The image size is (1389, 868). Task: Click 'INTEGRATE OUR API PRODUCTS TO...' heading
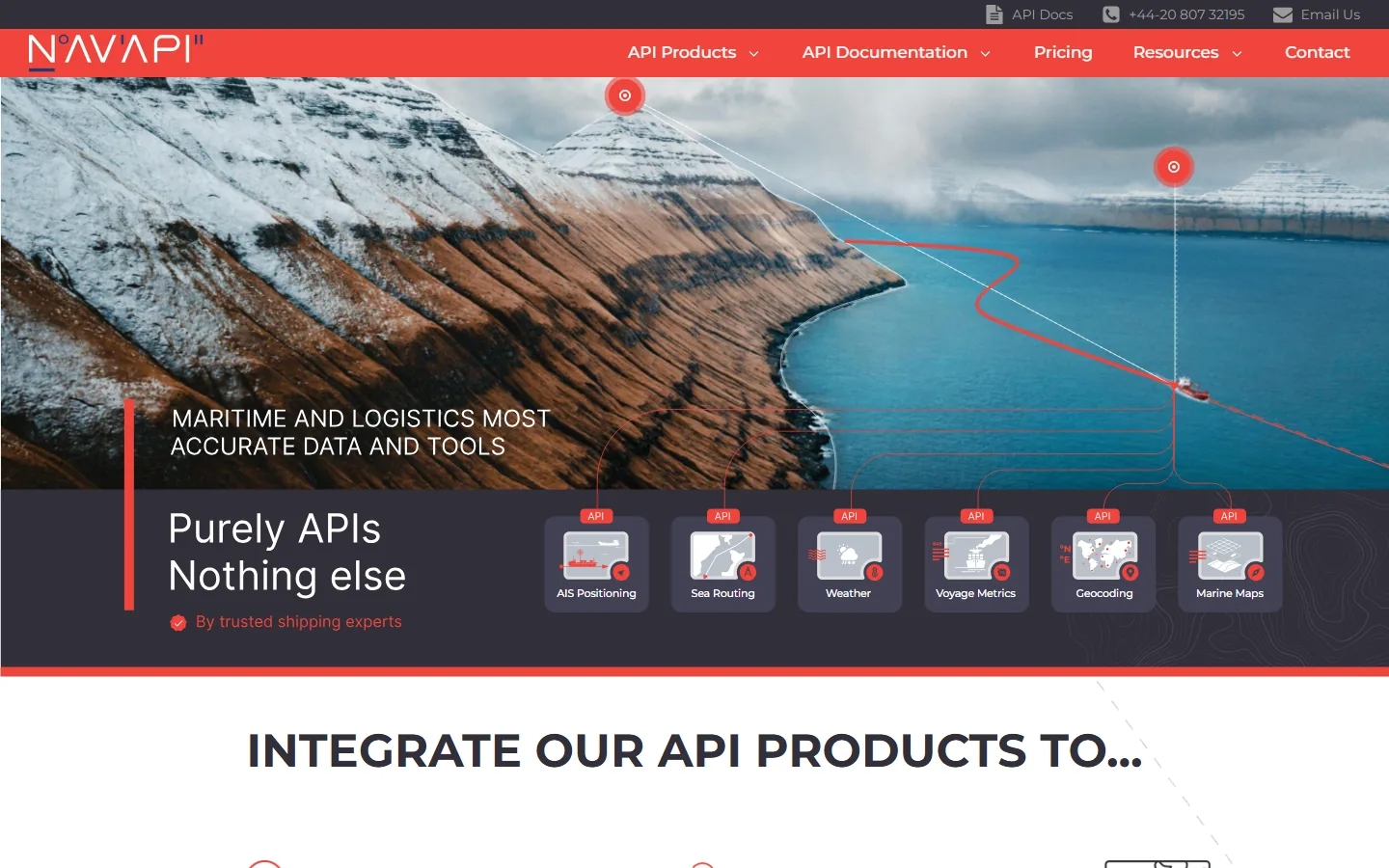(694, 750)
